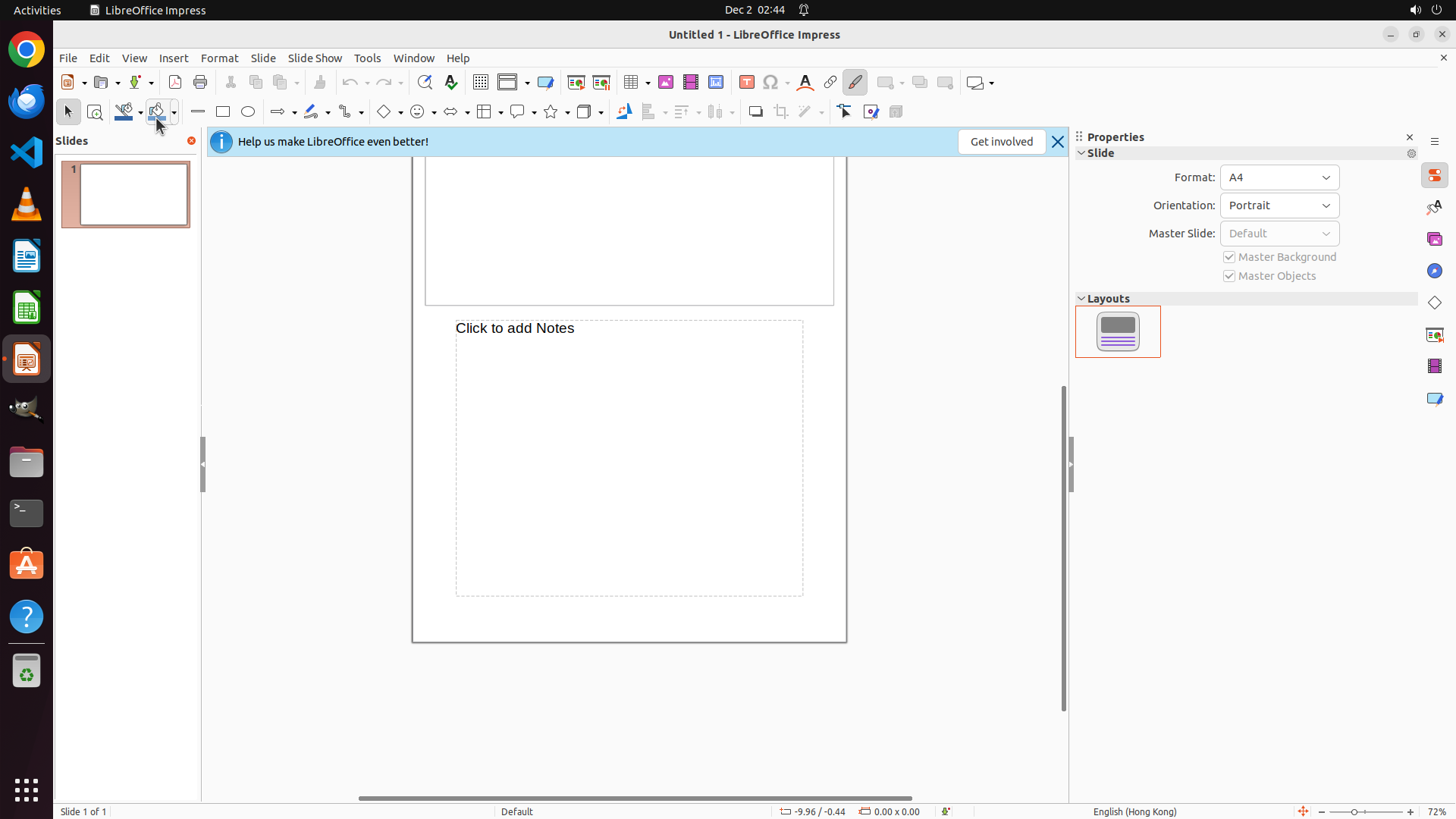
Task: Toggle Show Draw Functions highlighter button
Action: pos(855,83)
